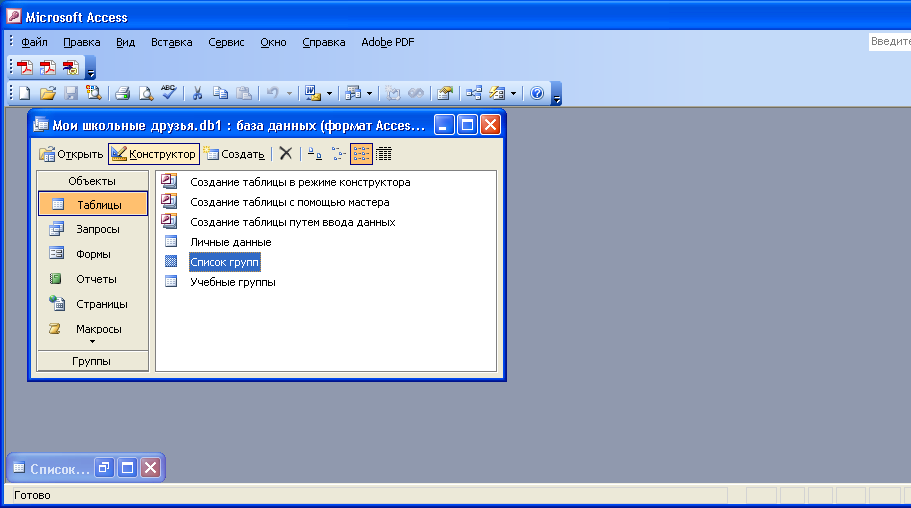
Task: Open the Relationships diagram icon
Action: 474,93
